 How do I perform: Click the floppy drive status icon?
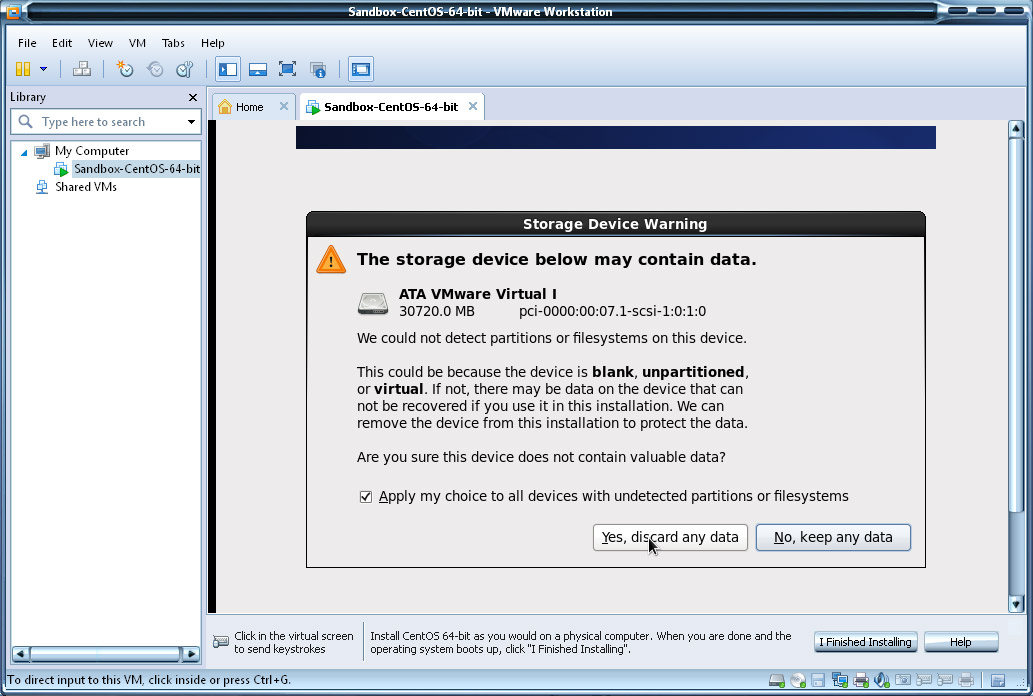click(818, 680)
